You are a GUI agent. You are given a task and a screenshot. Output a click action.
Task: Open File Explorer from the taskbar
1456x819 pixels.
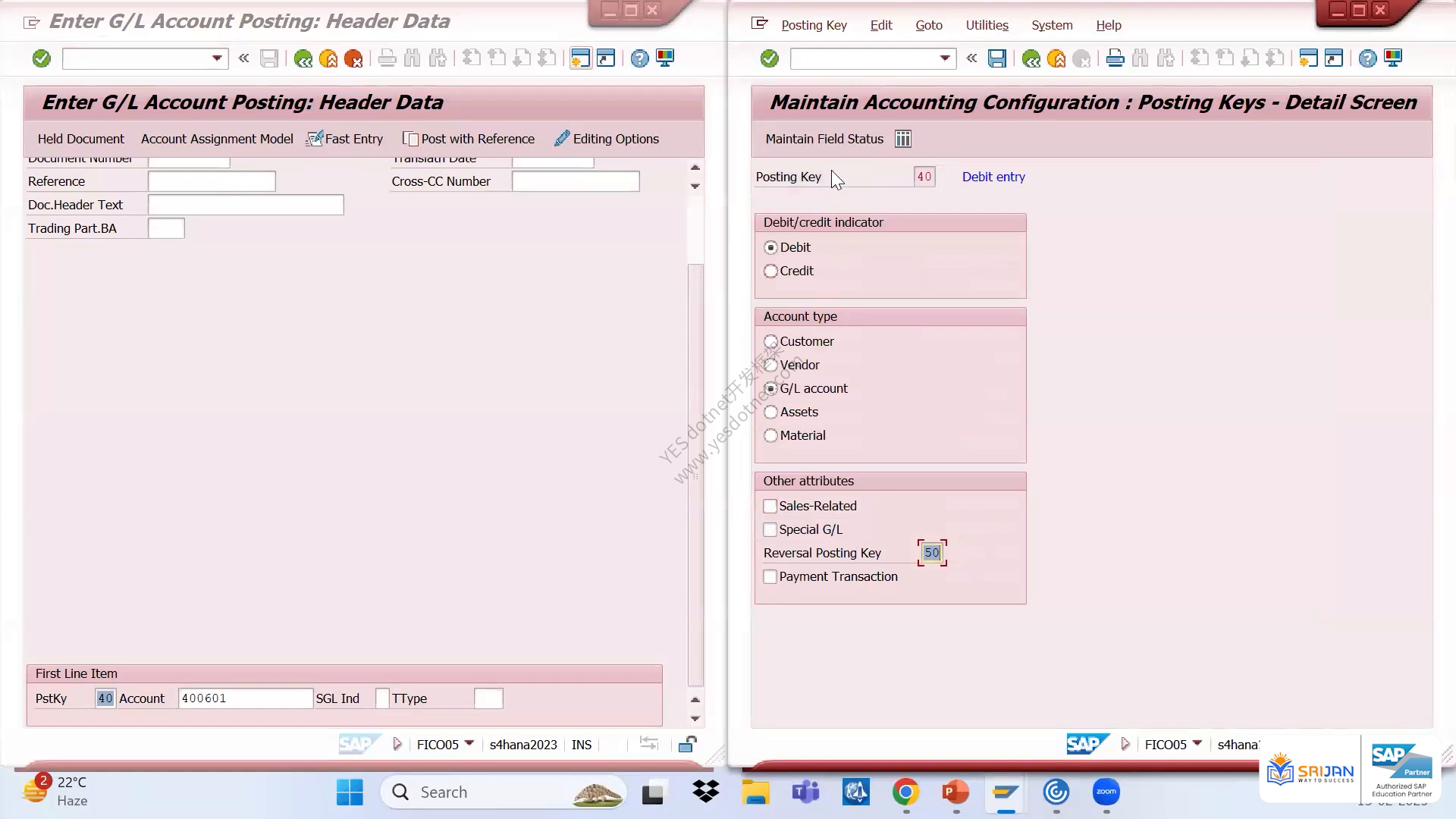point(755,792)
